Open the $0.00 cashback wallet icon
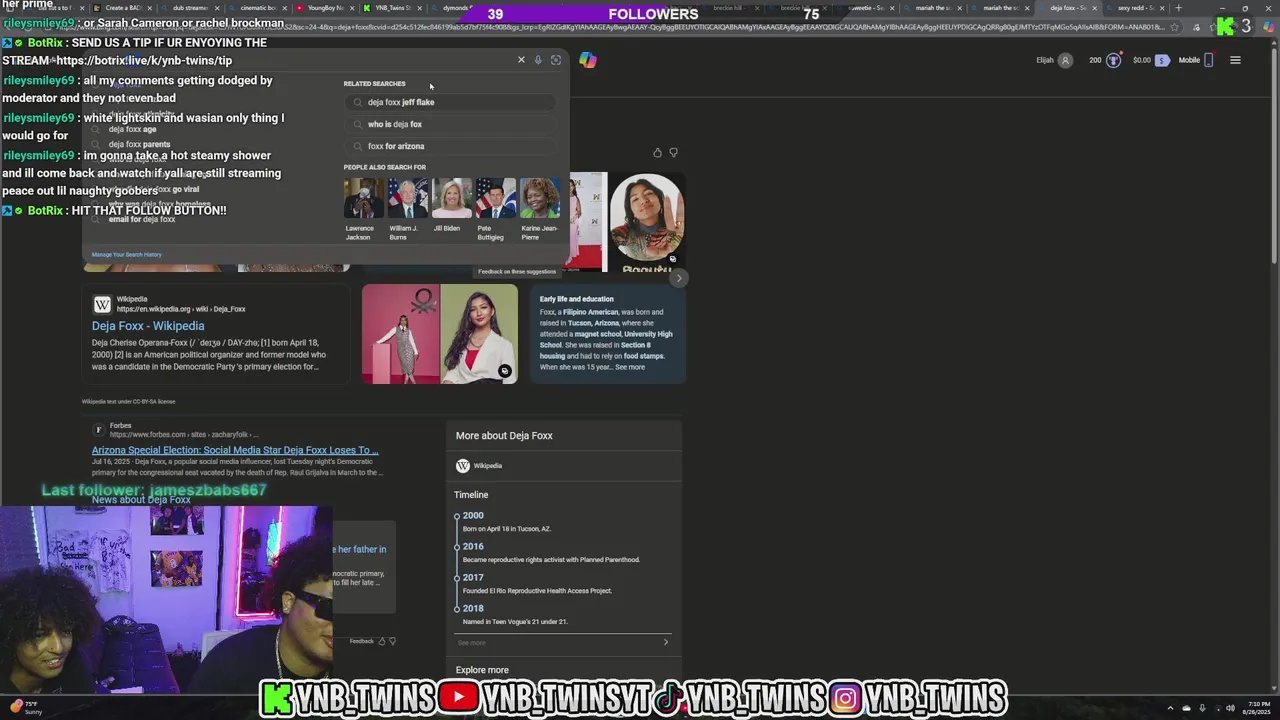 pos(1161,60)
